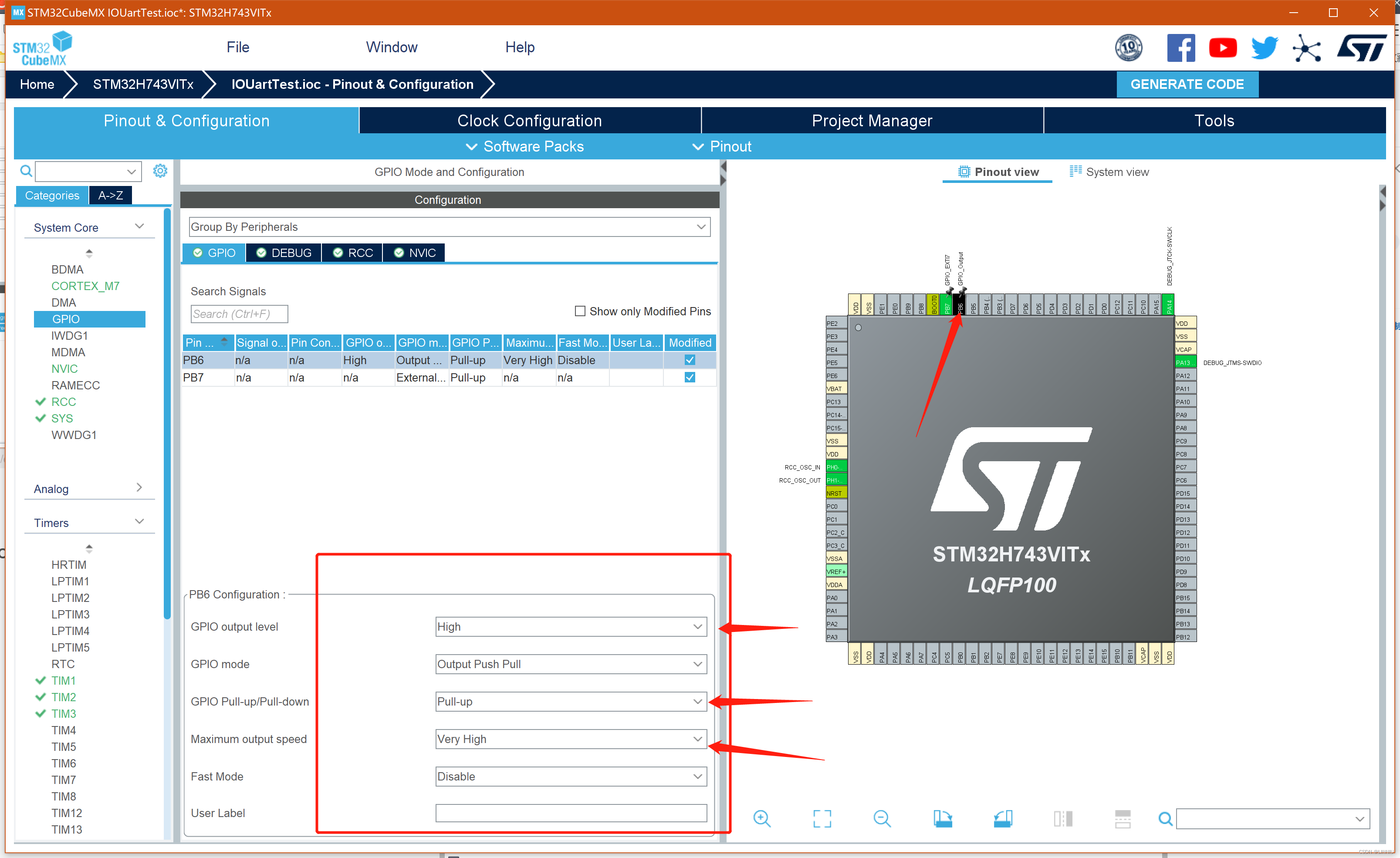Click the zoom out magnifier icon
Image resolution: width=1400 pixels, height=858 pixels.
[x=882, y=818]
